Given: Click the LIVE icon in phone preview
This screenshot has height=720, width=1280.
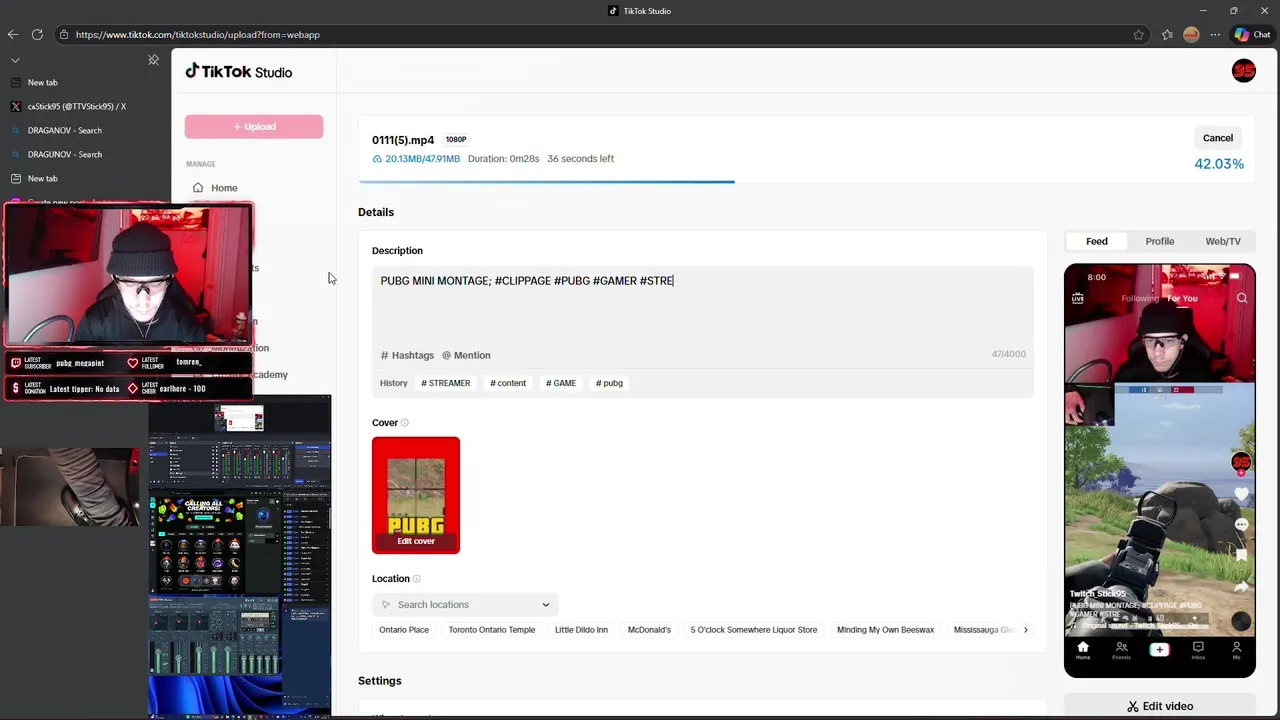Looking at the screenshot, I should point(1078,298).
